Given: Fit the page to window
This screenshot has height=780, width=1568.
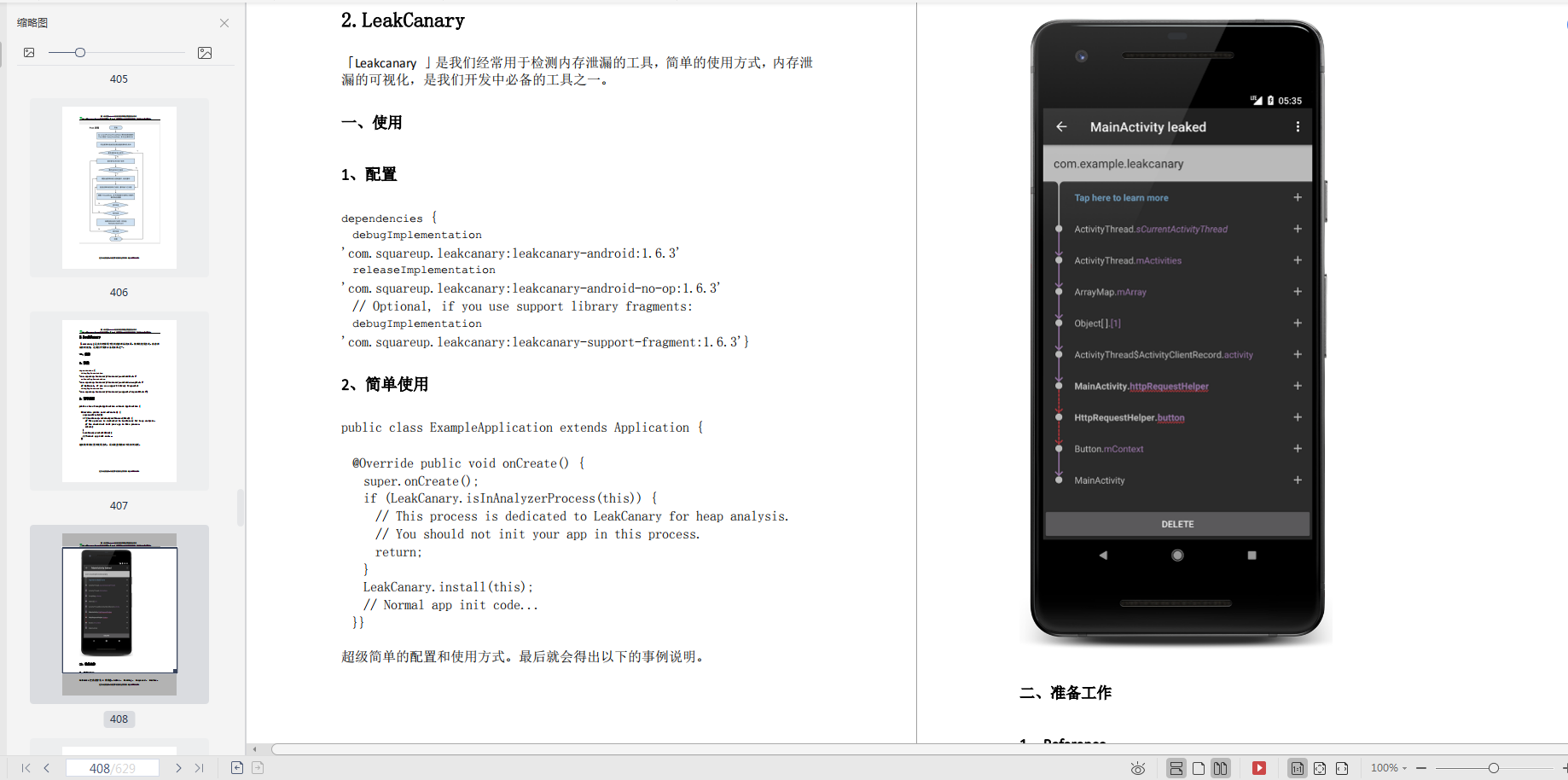Looking at the screenshot, I should click(1320, 768).
